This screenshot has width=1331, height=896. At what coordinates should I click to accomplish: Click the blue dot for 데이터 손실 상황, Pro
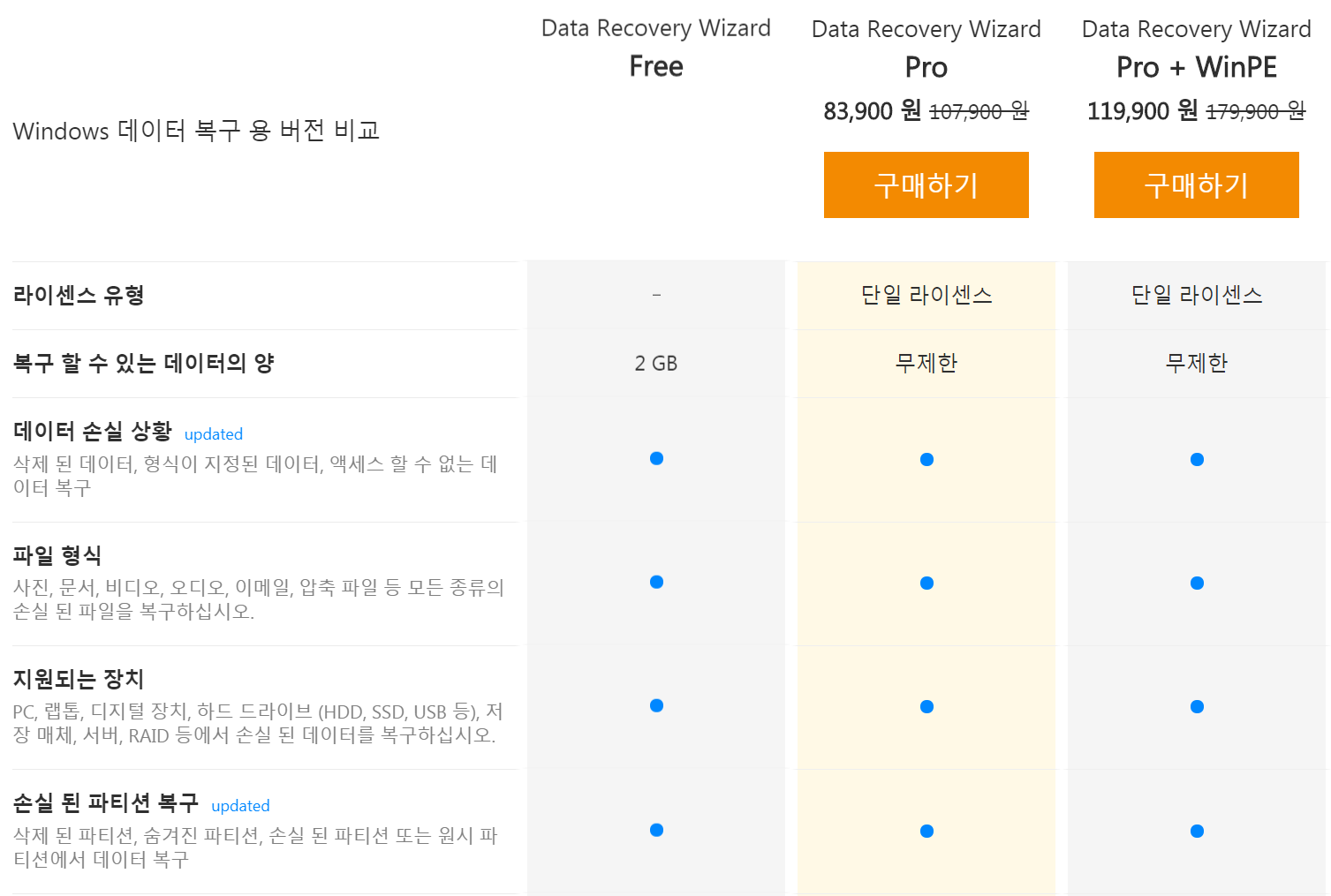[926, 459]
